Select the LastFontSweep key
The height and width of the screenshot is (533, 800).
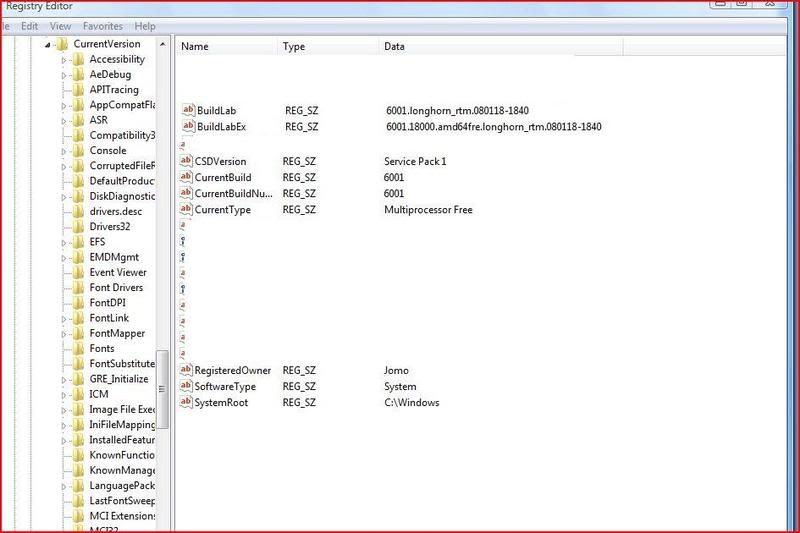click(122, 501)
